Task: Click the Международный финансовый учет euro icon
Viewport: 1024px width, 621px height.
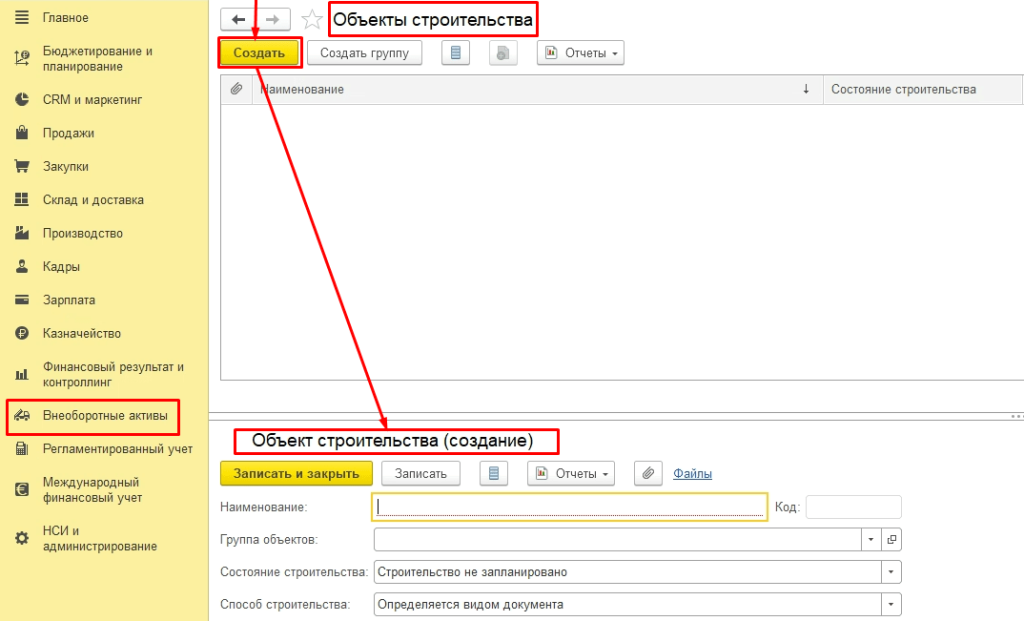Action: (22, 490)
